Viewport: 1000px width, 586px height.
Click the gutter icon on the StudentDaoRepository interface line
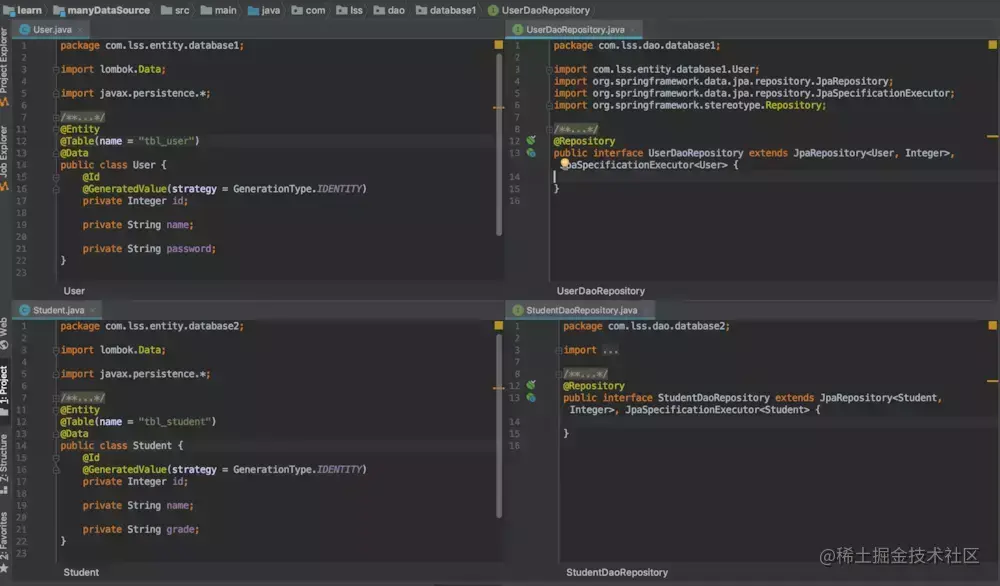[531, 398]
